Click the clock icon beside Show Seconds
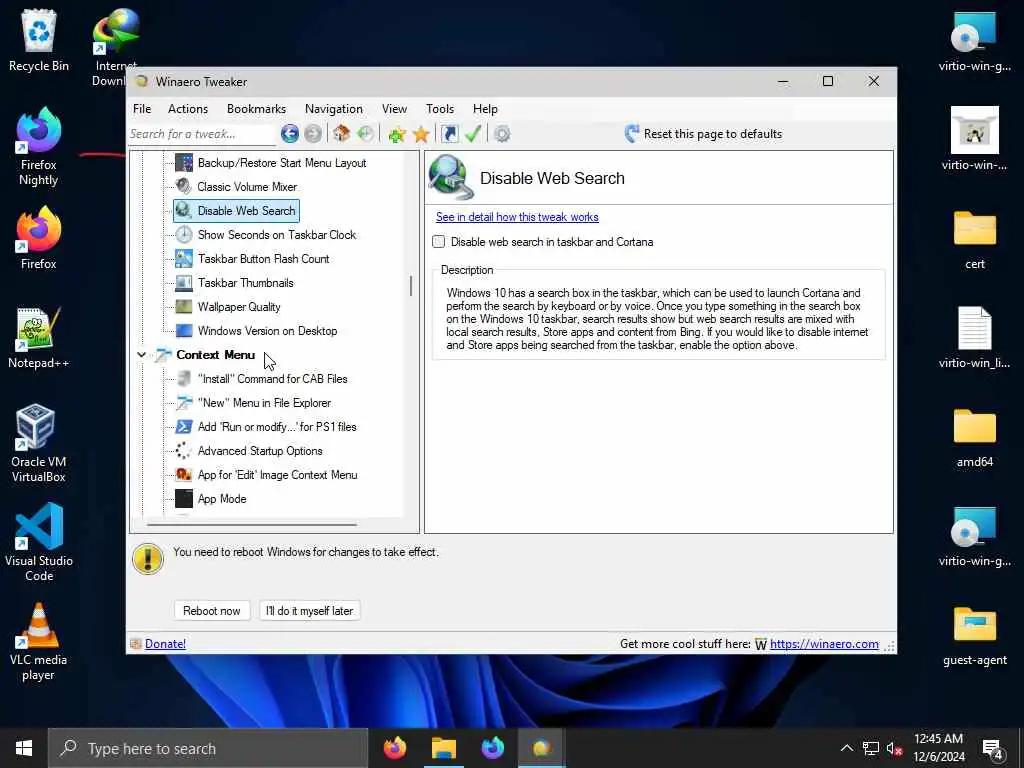The image size is (1024, 768). 184,234
